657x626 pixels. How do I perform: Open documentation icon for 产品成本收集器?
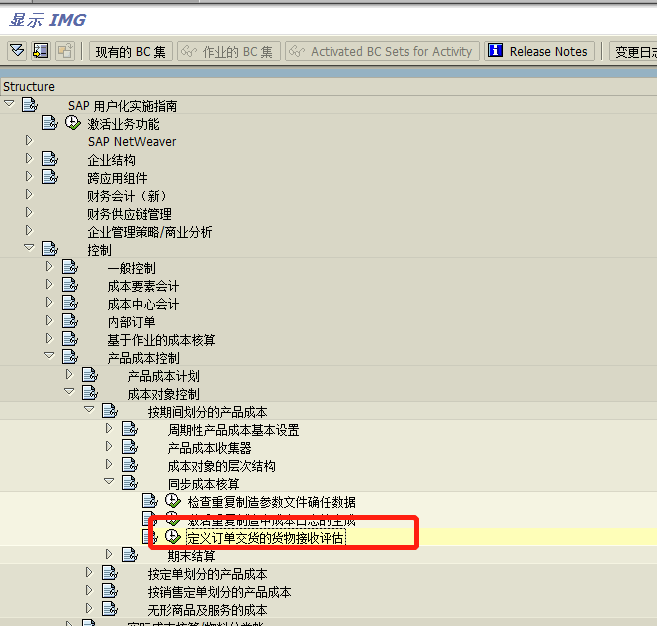[x=130, y=447]
